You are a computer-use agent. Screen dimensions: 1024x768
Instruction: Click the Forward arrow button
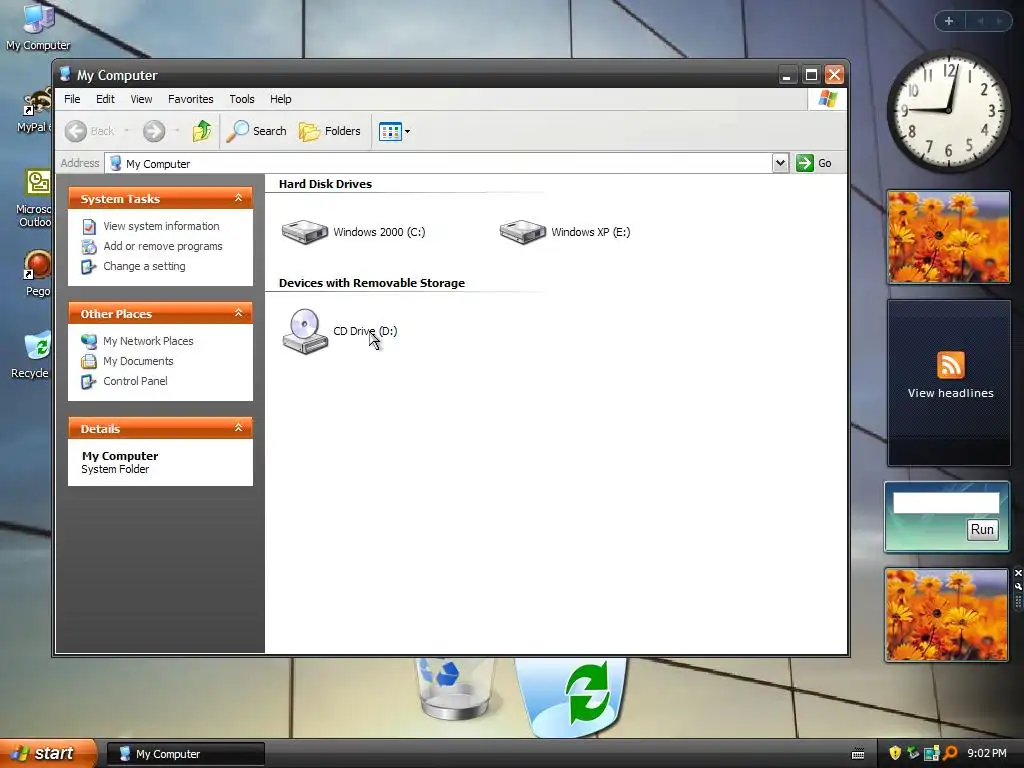coord(154,131)
